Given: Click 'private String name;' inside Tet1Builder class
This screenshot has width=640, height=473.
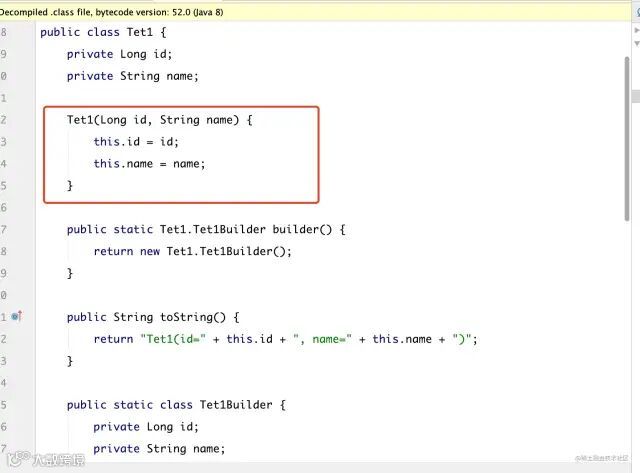Looking at the screenshot, I should [159, 449].
